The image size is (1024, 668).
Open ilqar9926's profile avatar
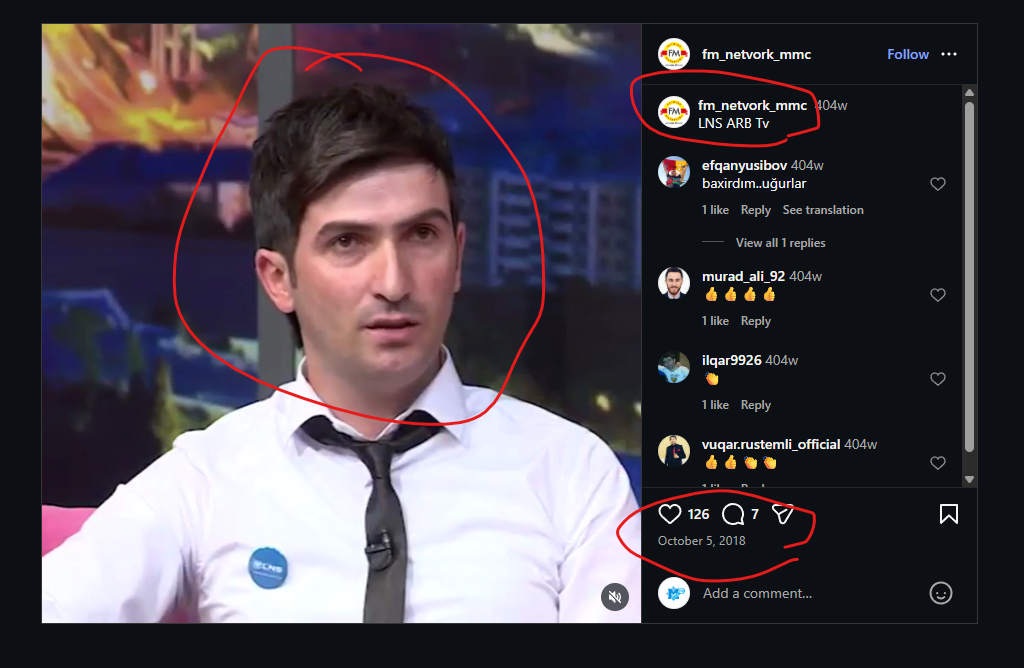pos(674,368)
